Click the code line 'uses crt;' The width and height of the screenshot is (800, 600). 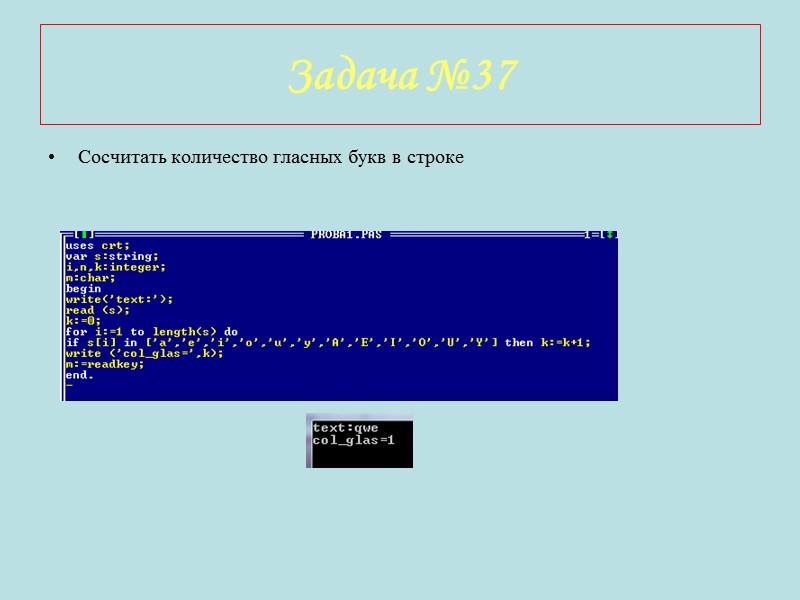[x=97, y=245]
